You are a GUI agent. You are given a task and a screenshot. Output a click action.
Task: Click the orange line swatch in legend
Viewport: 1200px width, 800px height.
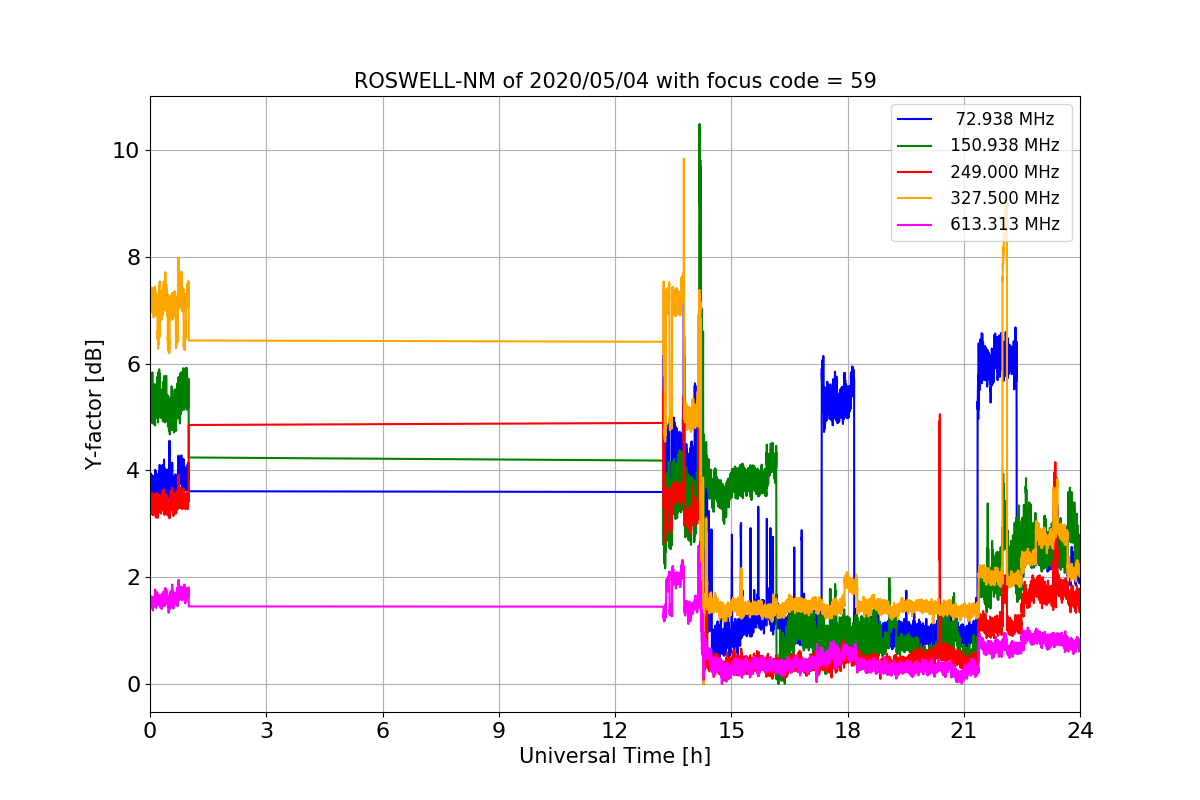tap(915, 198)
